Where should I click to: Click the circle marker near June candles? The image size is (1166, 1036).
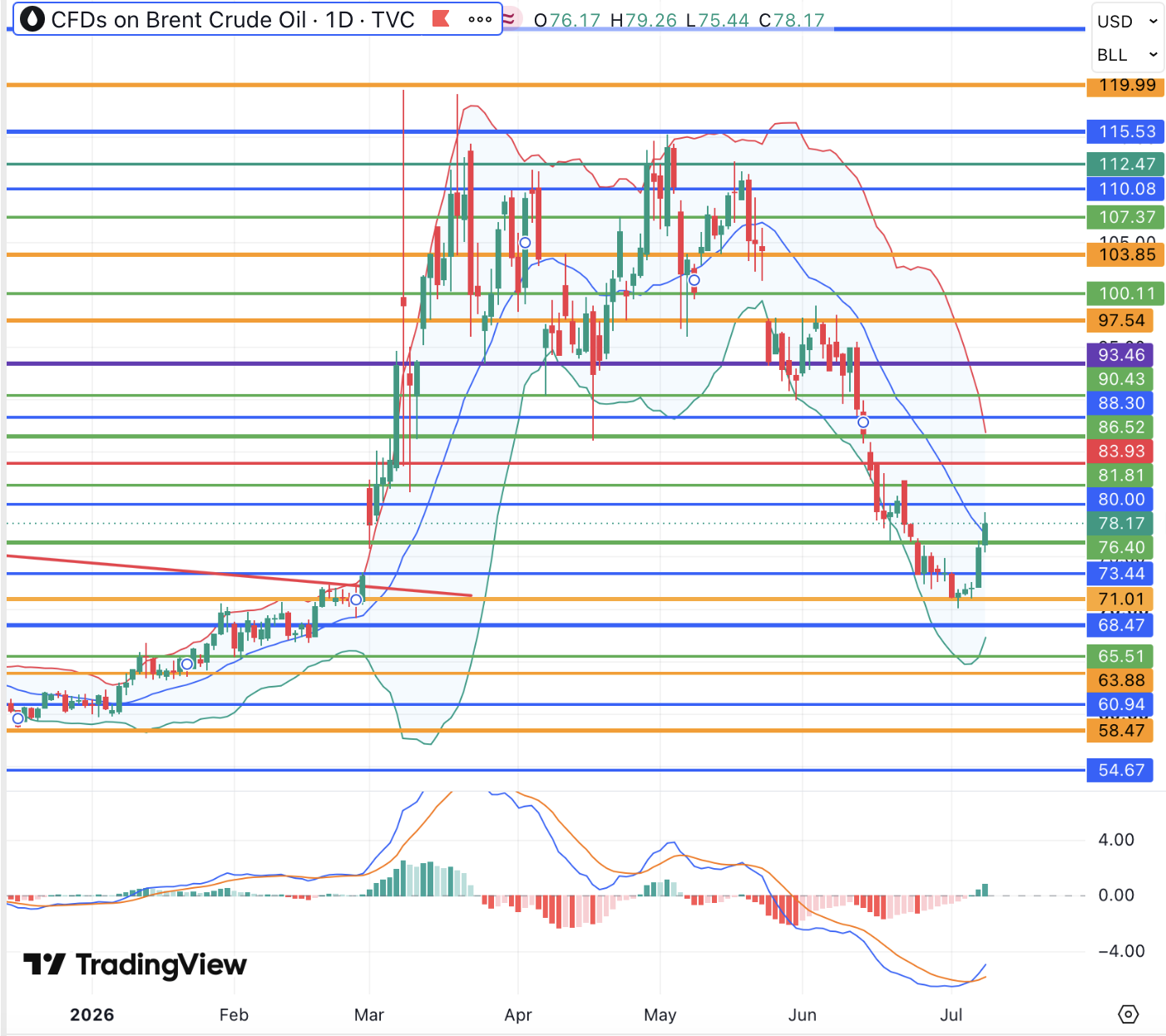tap(863, 422)
